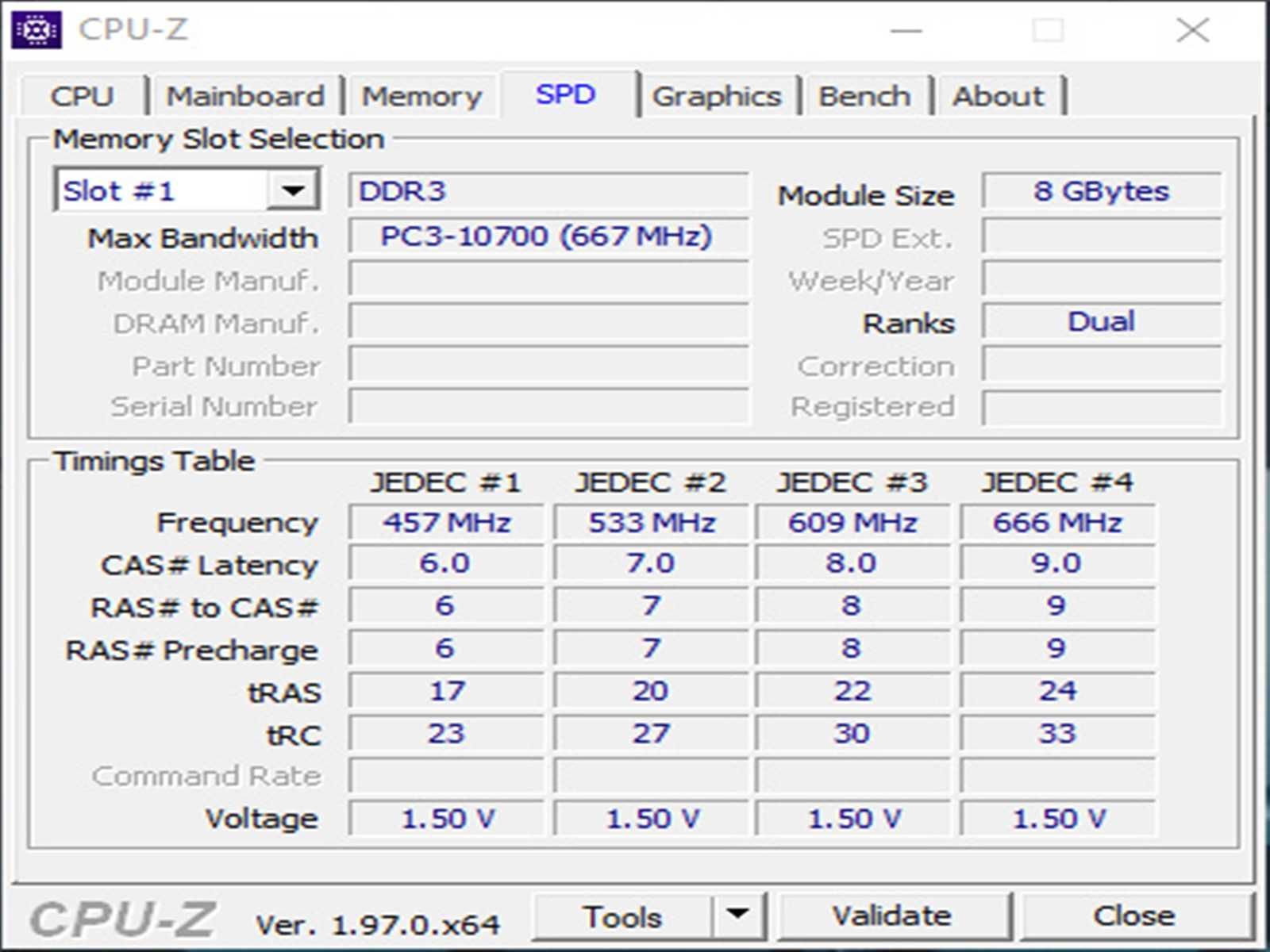Click the JEDEC #1 Command Rate empty cell
This screenshot has width=1270, height=952.
(x=447, y=776)
